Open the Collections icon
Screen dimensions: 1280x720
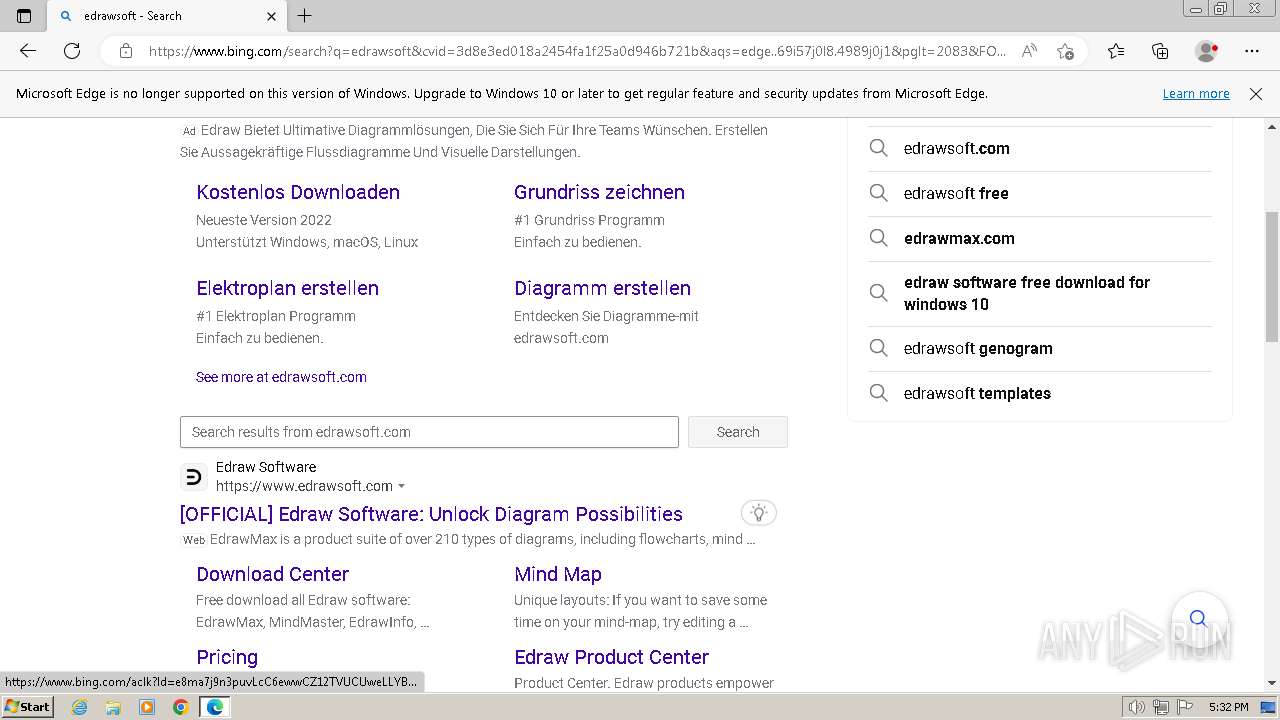[1160, 51]
